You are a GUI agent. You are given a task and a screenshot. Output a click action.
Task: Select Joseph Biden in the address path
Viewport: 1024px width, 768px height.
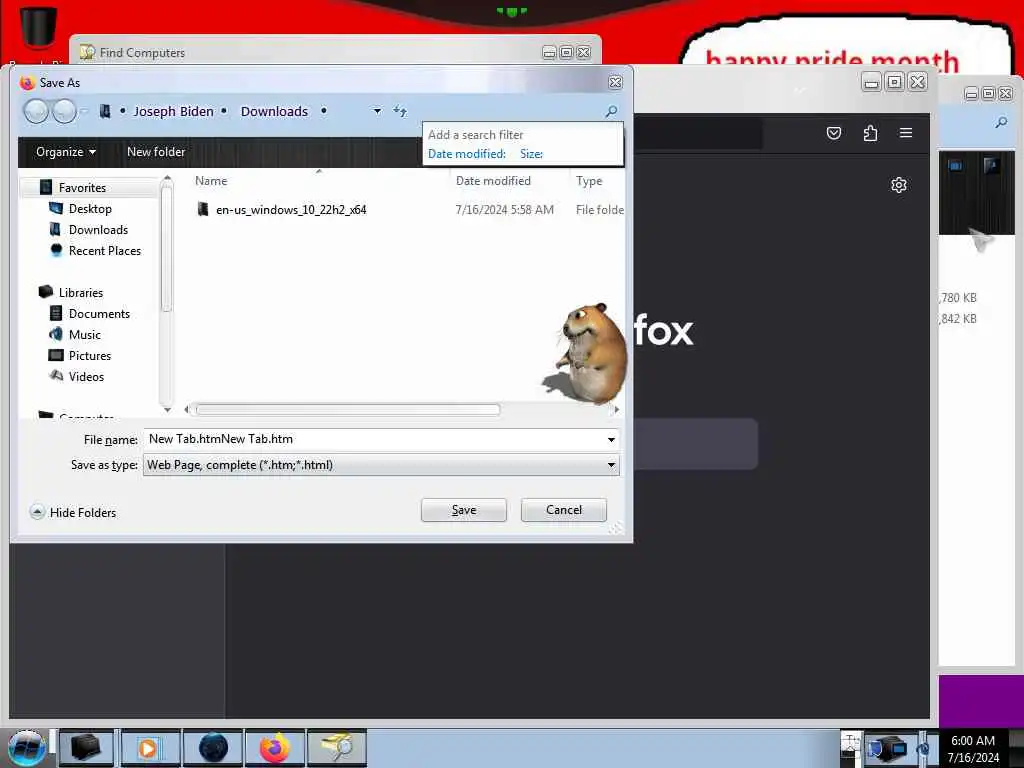pyautogui.click(x=174, y=112)
